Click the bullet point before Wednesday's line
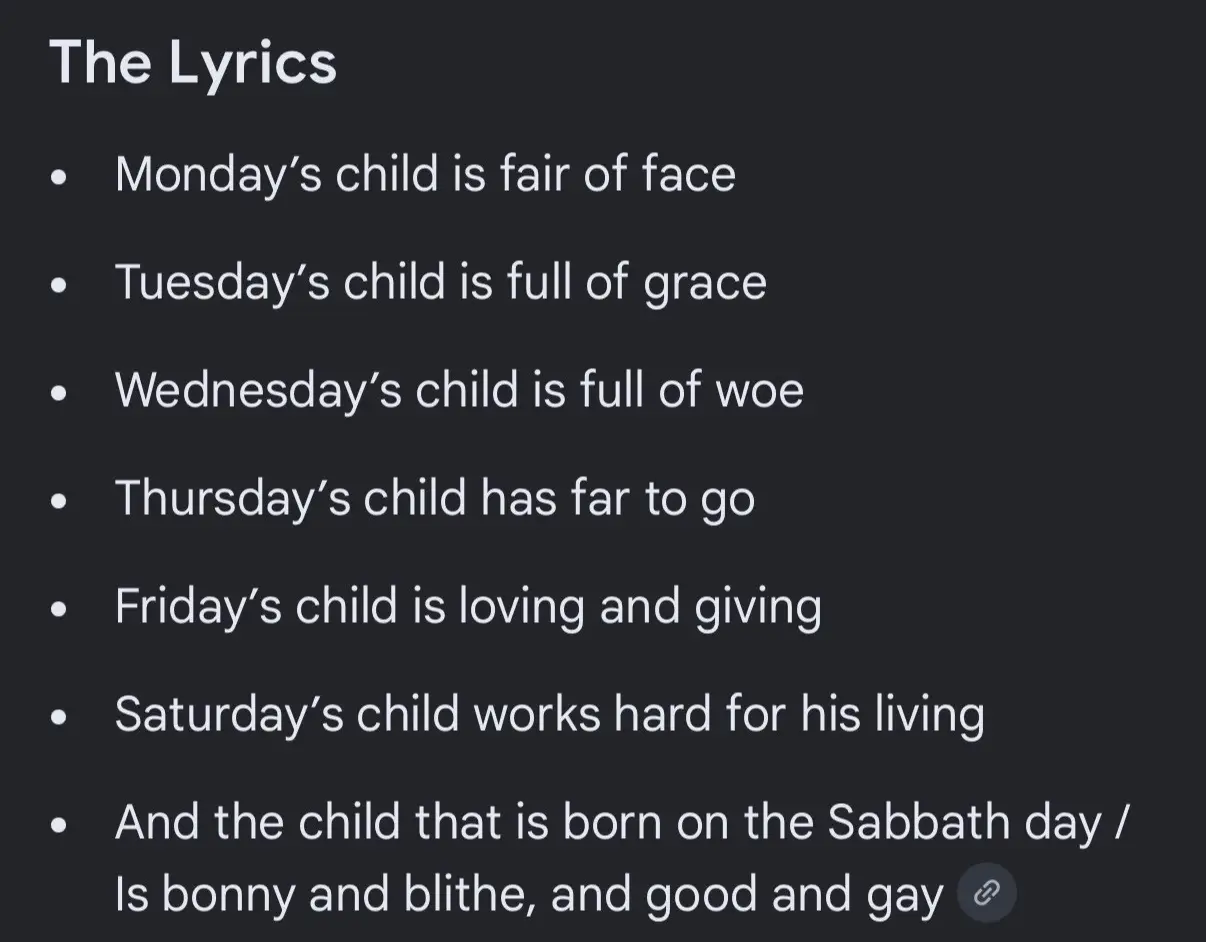 [60, 394]
